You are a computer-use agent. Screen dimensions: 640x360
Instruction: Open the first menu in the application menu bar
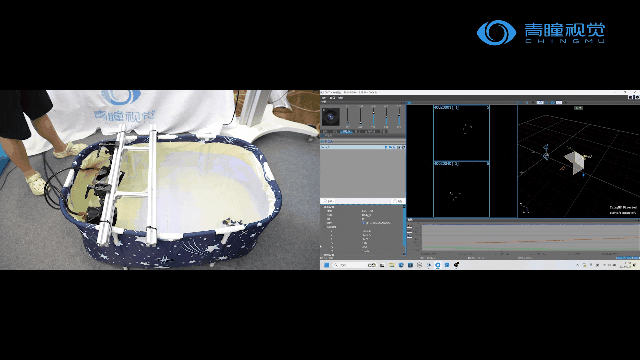pos(324,98)
